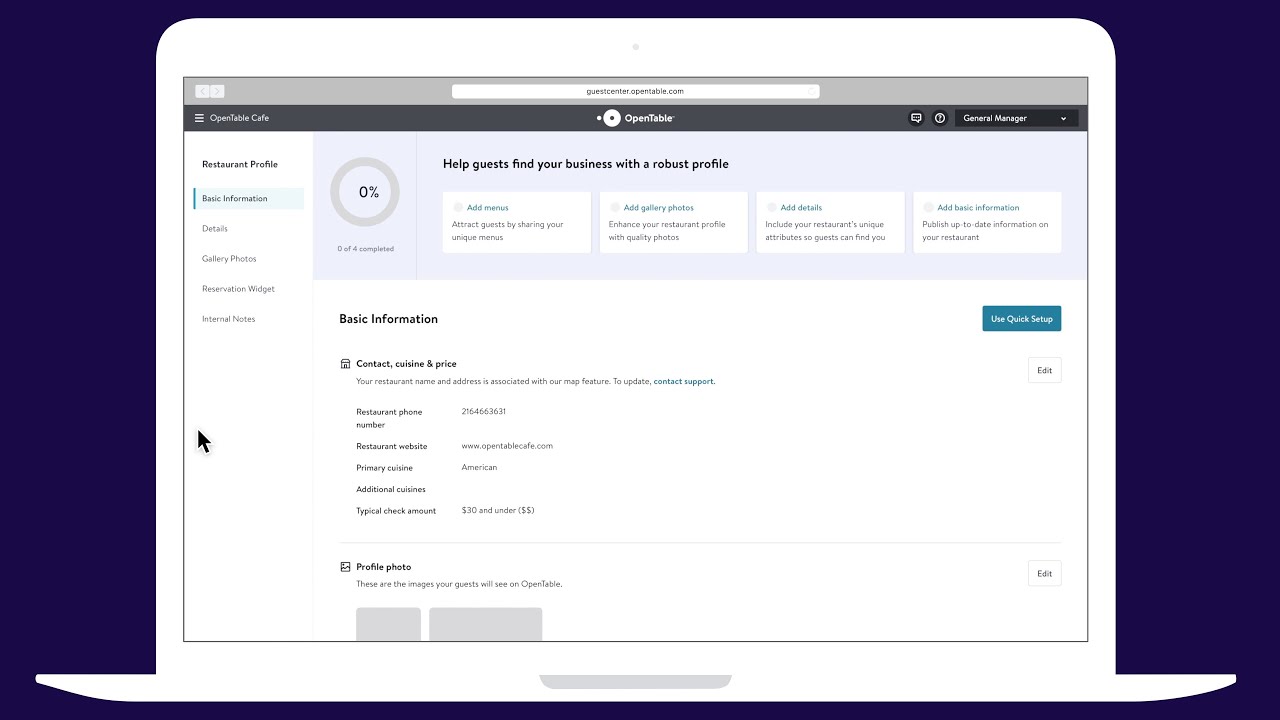Click the image icon beside Profile photo
Viewport: 1280px width, 720px height.
pyautogui.click(x=346, y=567)
